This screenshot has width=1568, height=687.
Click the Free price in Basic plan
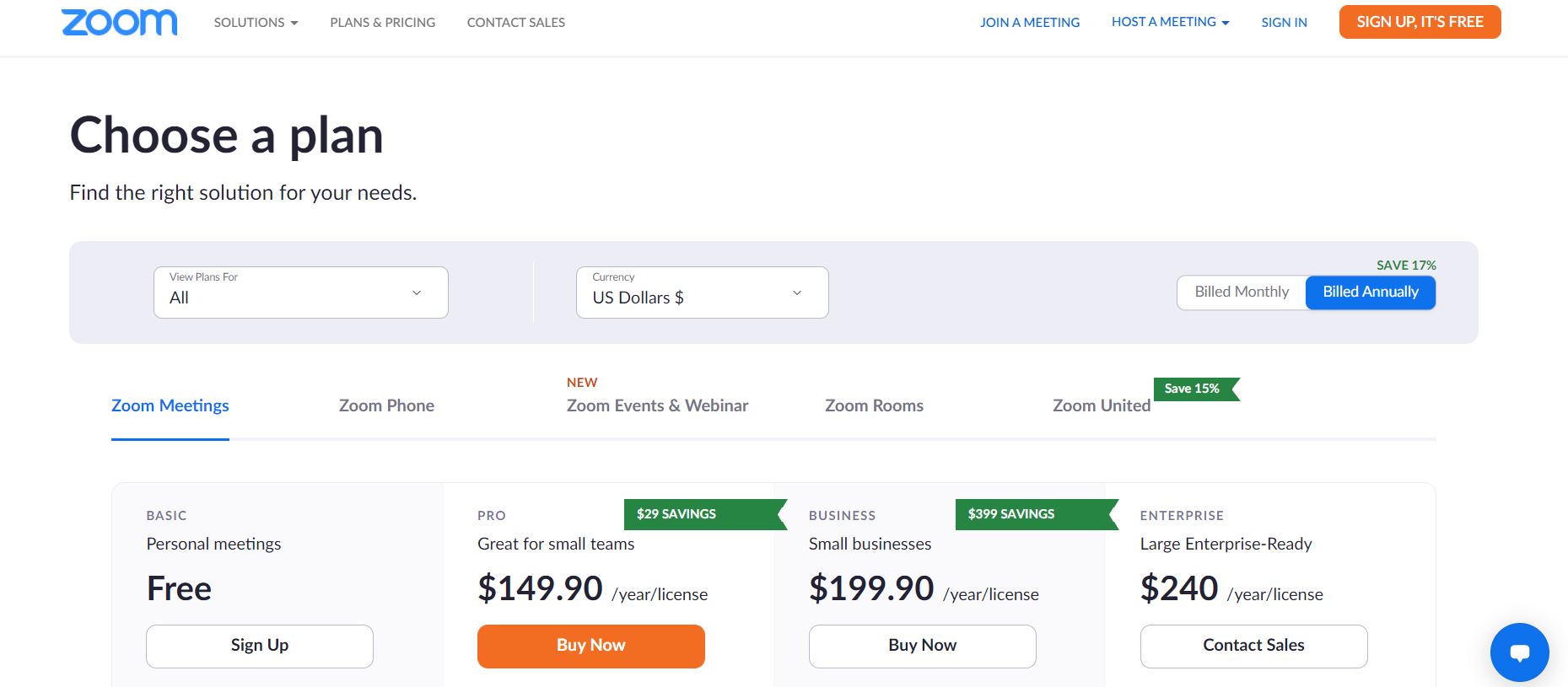(x=179, y=588)
